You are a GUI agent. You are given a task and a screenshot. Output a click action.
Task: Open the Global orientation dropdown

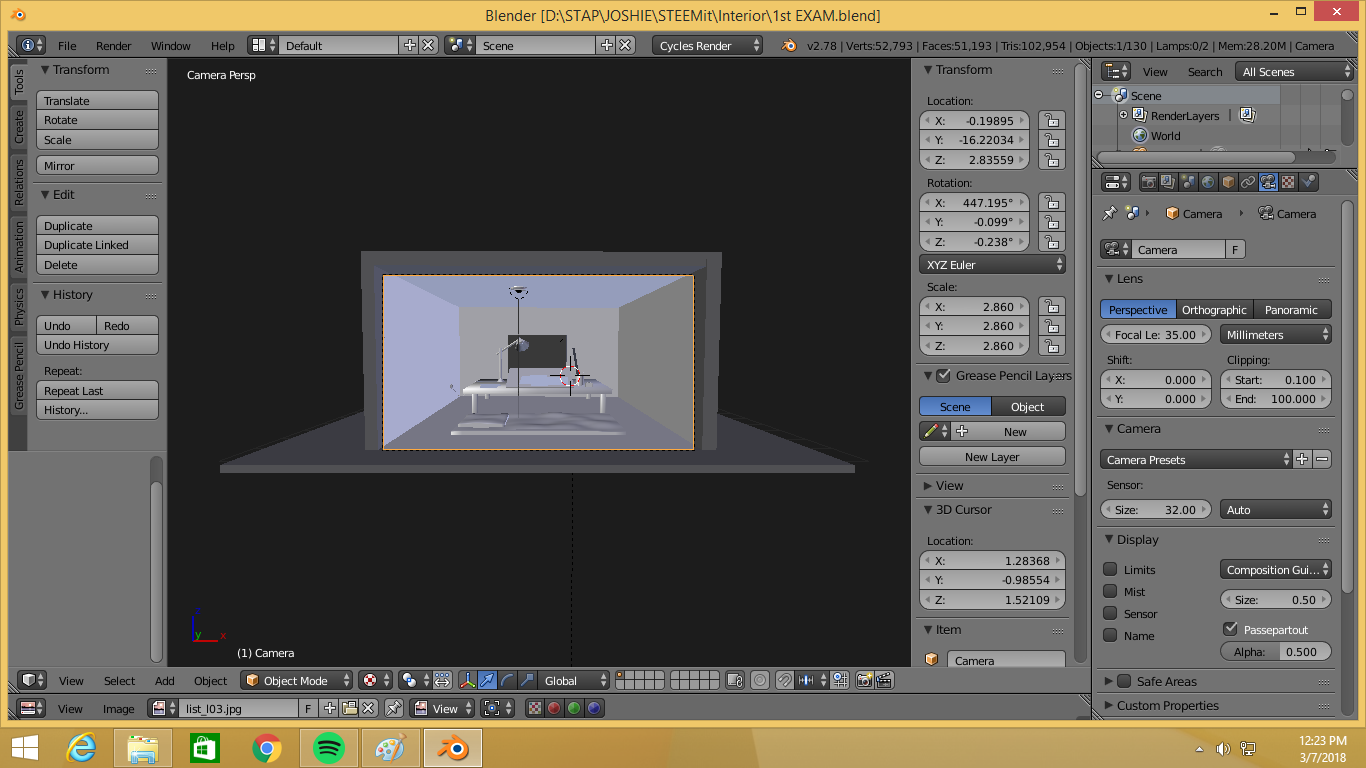[x=575, y=680]
